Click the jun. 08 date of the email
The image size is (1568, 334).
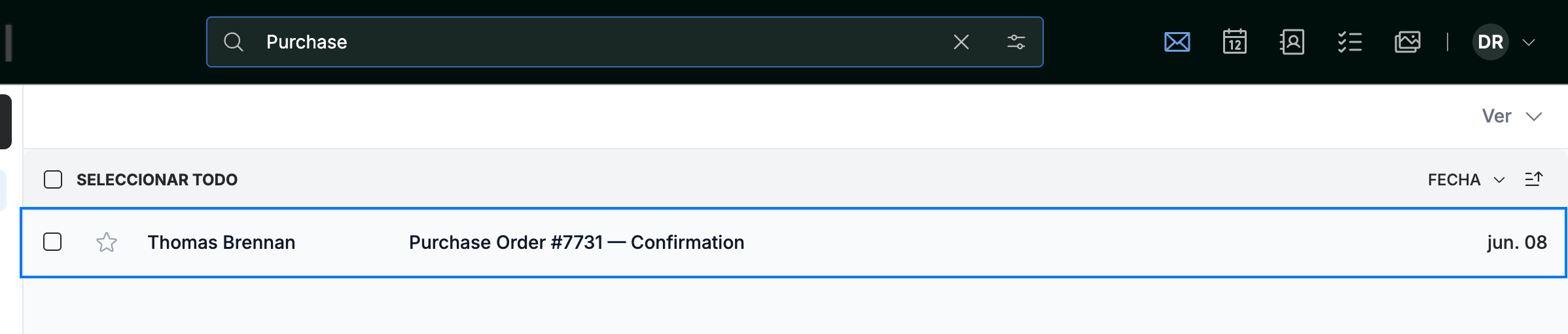1517,242
